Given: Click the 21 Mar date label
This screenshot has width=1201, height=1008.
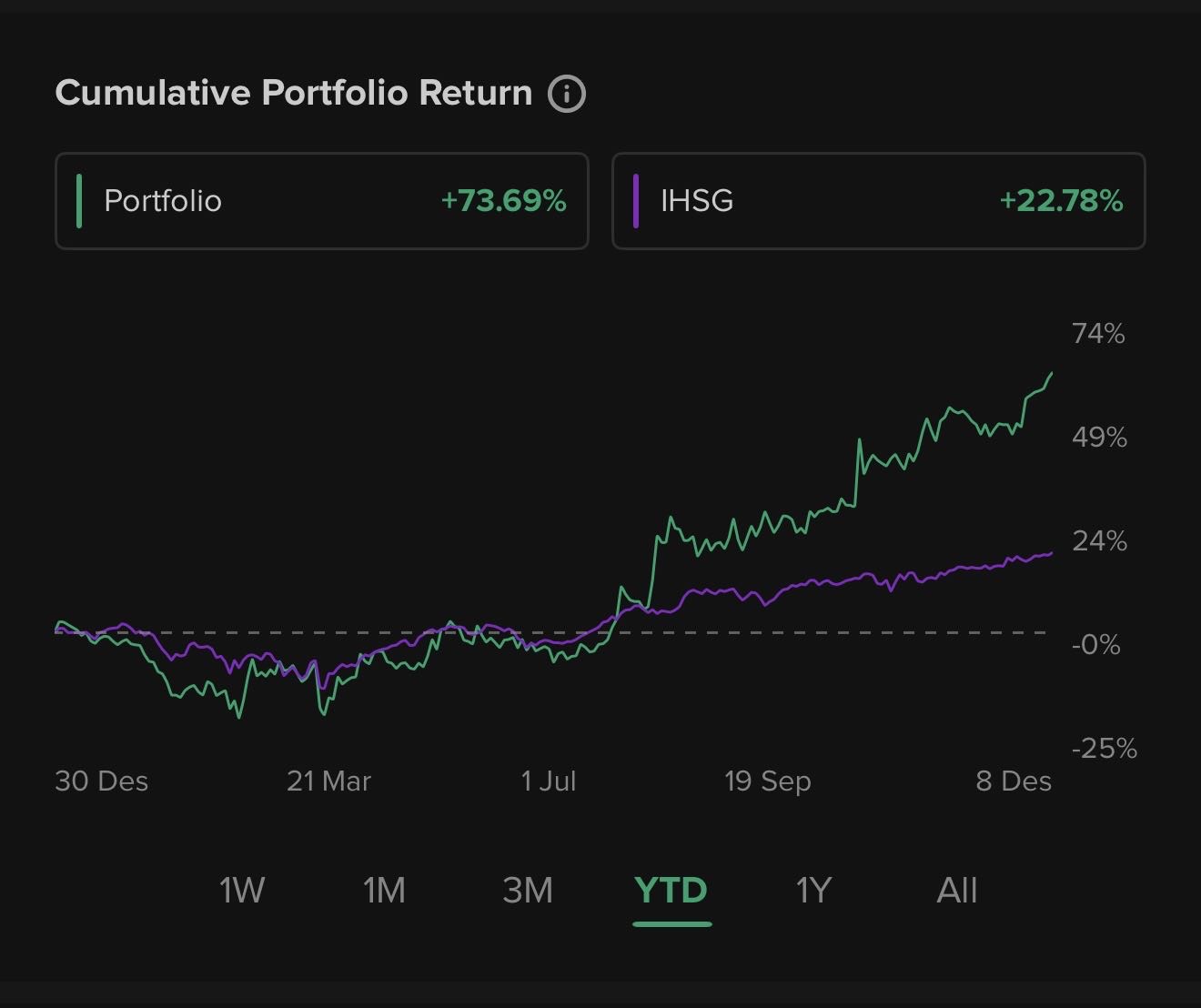Looking at the screenshot, I should click(328, 781).
